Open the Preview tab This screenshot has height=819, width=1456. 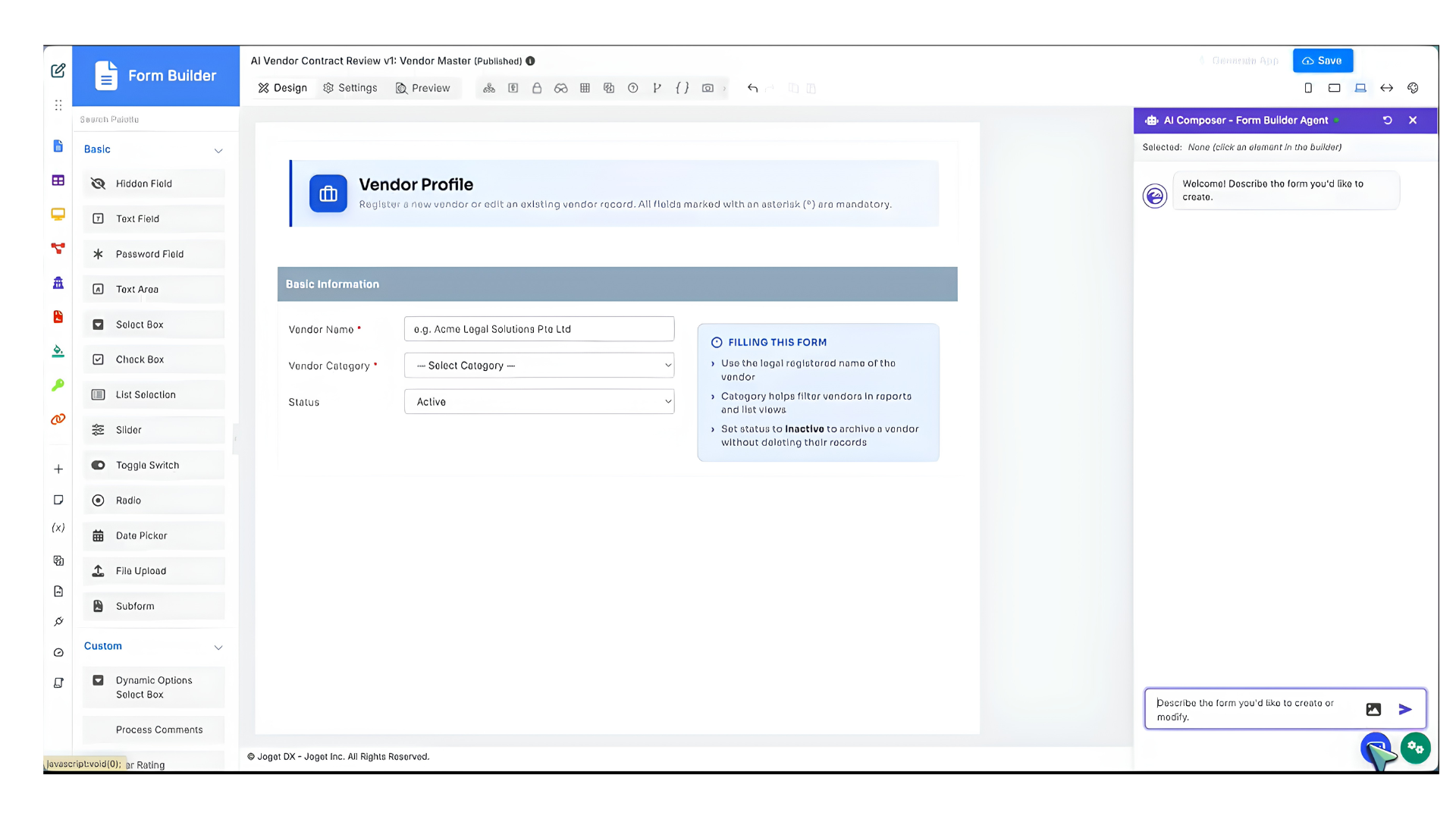click(422, 88)
